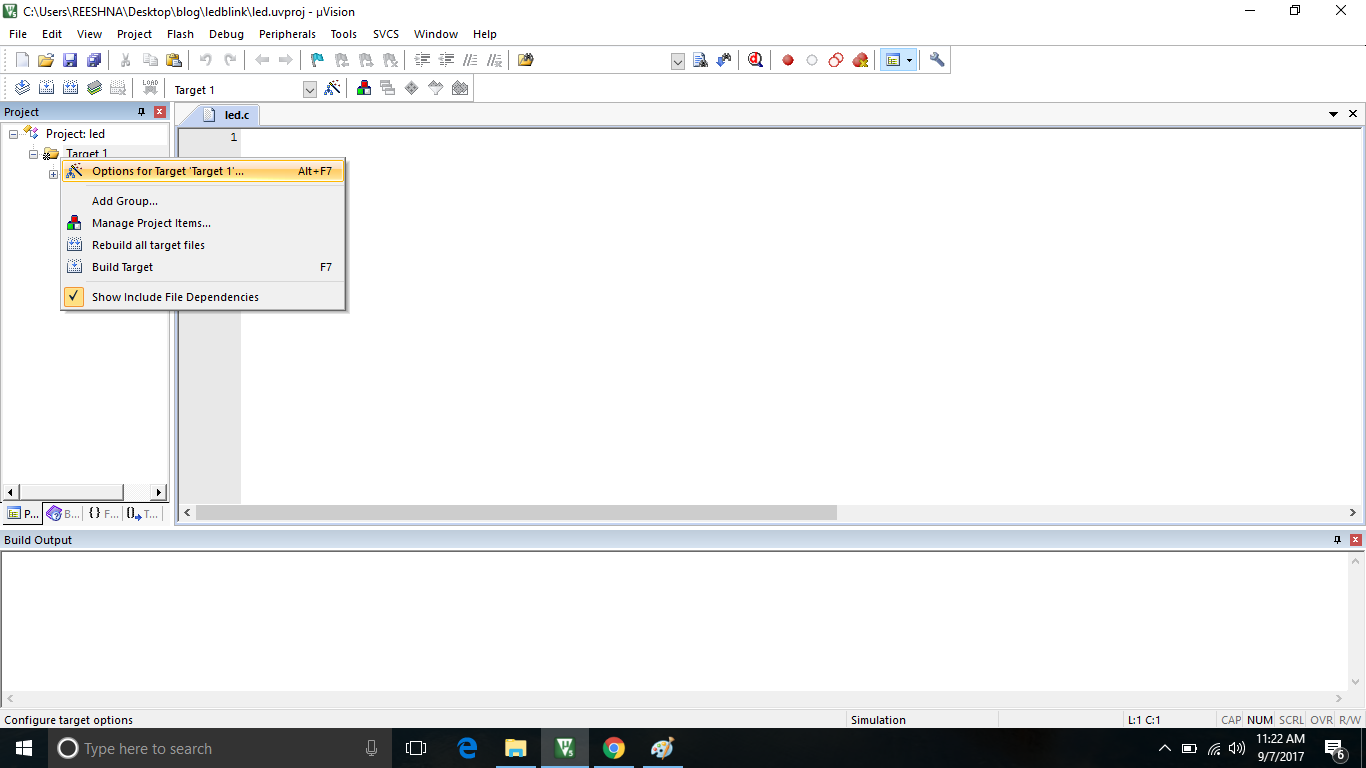Click the Manage Project Items colored blocks icon
The width and height of the screenshot is (1366, 768).
click(x=364, y=88)
